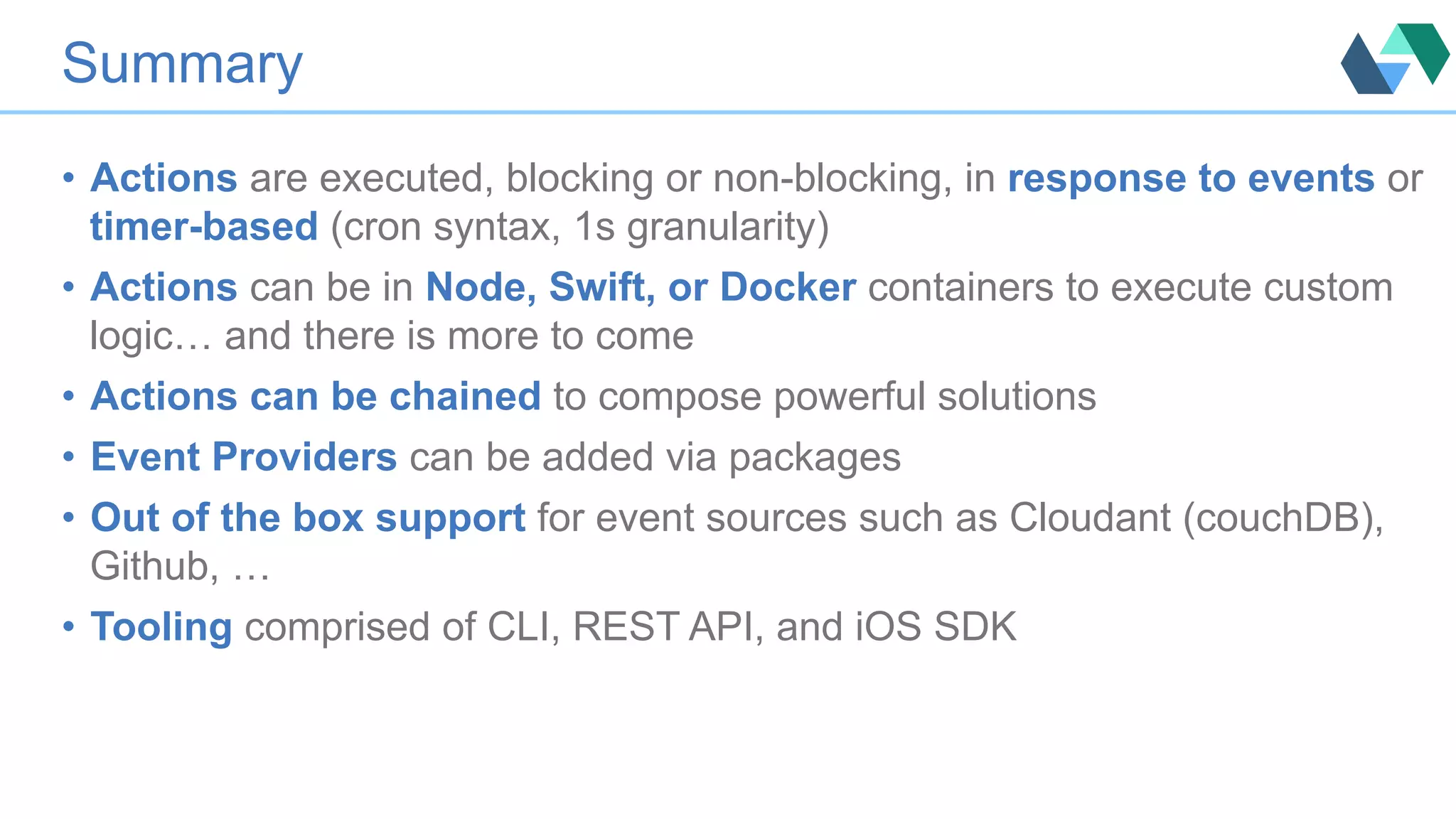Click the '(cron syntax, 1s granularity)' text
Viewport: 1456px width, 819px height.
pyautogui.click(x=580, y=227)
